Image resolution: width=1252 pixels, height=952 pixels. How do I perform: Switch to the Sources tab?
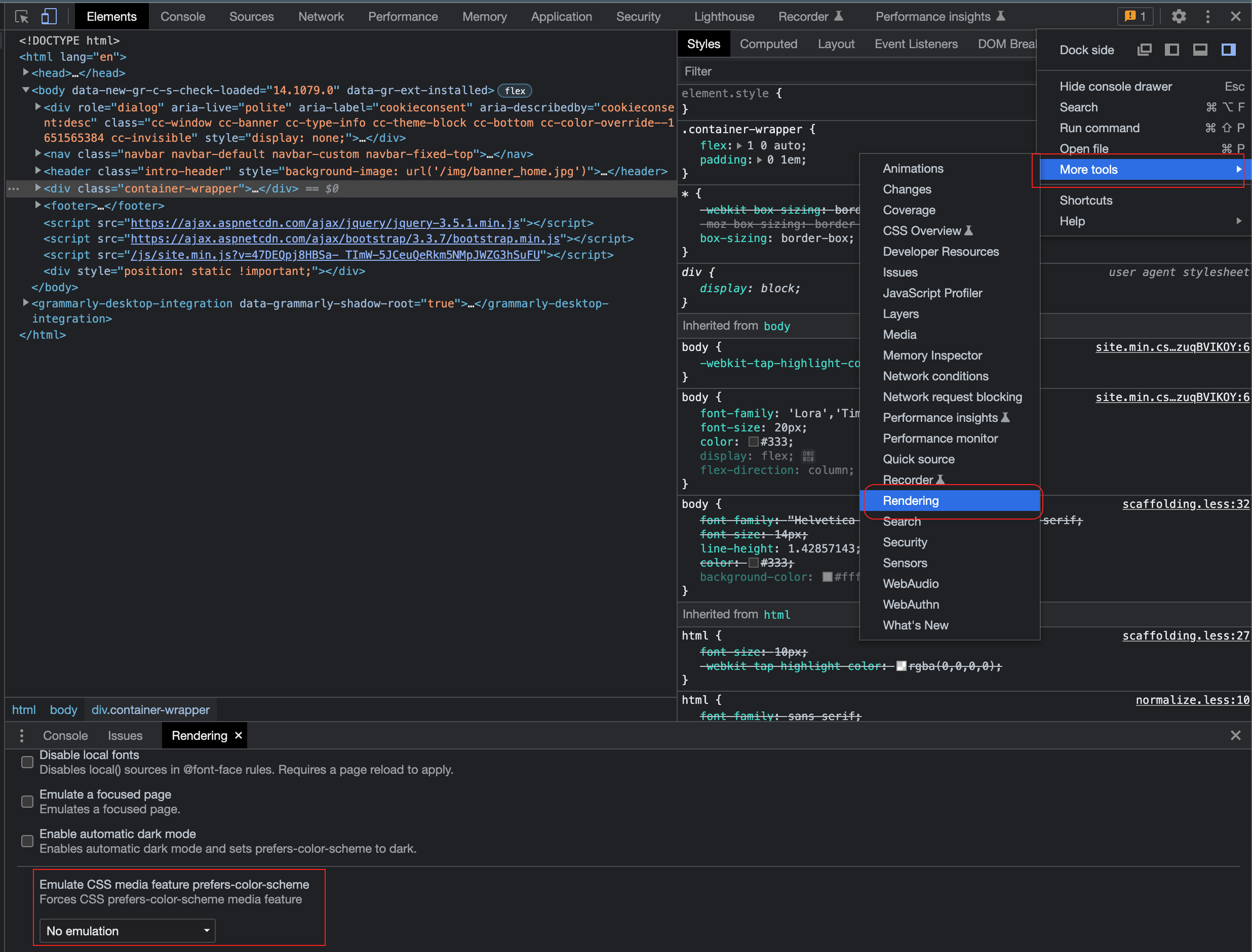coord(252,16)
